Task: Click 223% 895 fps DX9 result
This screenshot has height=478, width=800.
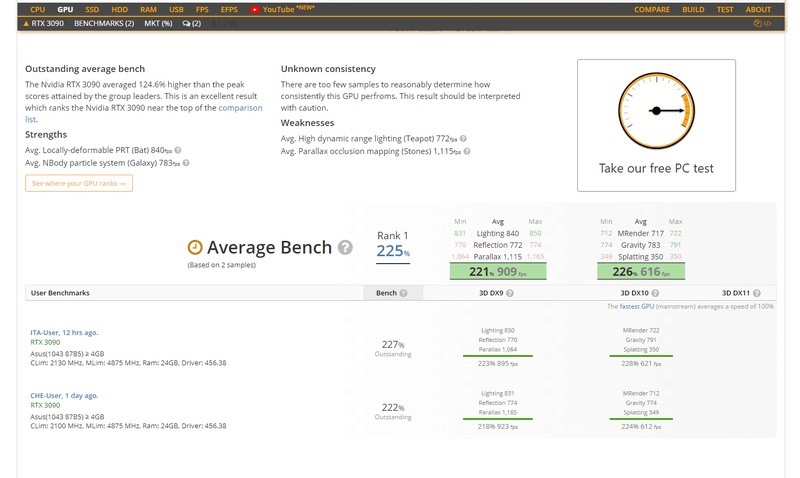Action: click(x=497, y=364)
